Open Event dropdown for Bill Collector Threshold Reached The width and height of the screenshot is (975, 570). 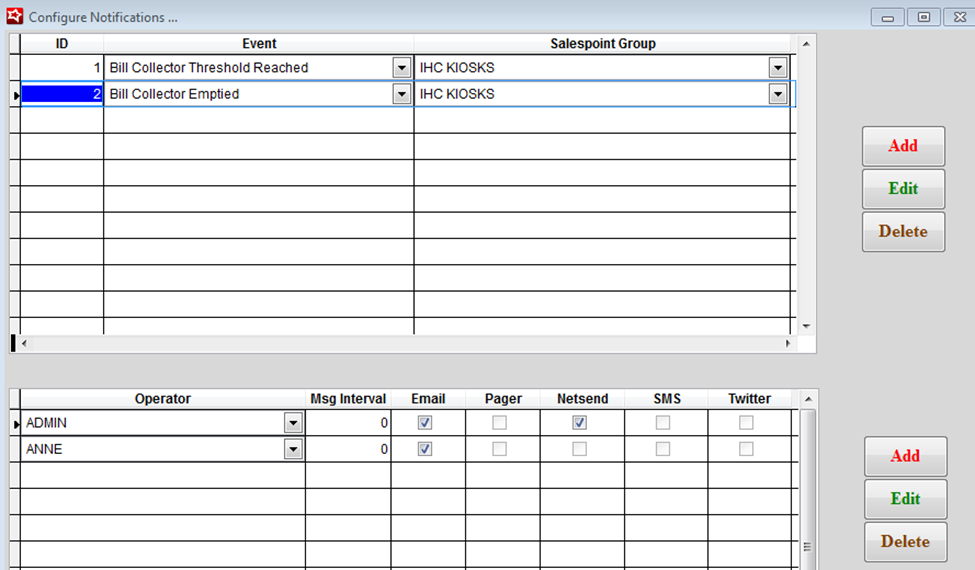point(402,68)
